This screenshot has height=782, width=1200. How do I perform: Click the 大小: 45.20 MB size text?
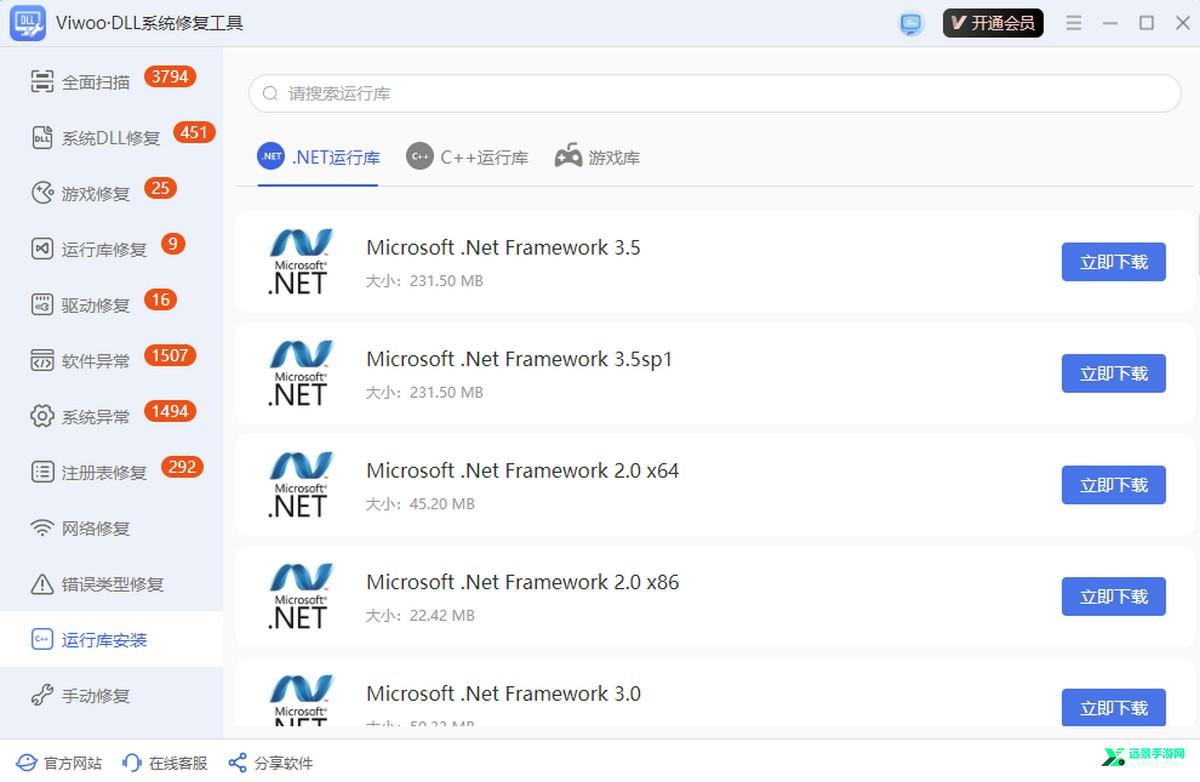click(421, 504)
